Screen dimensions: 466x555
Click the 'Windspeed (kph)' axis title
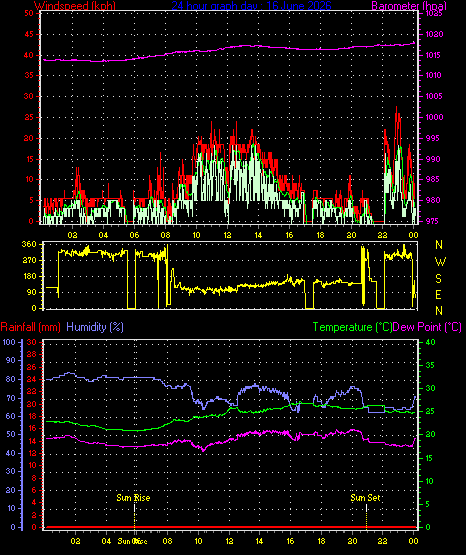(75, 6)
